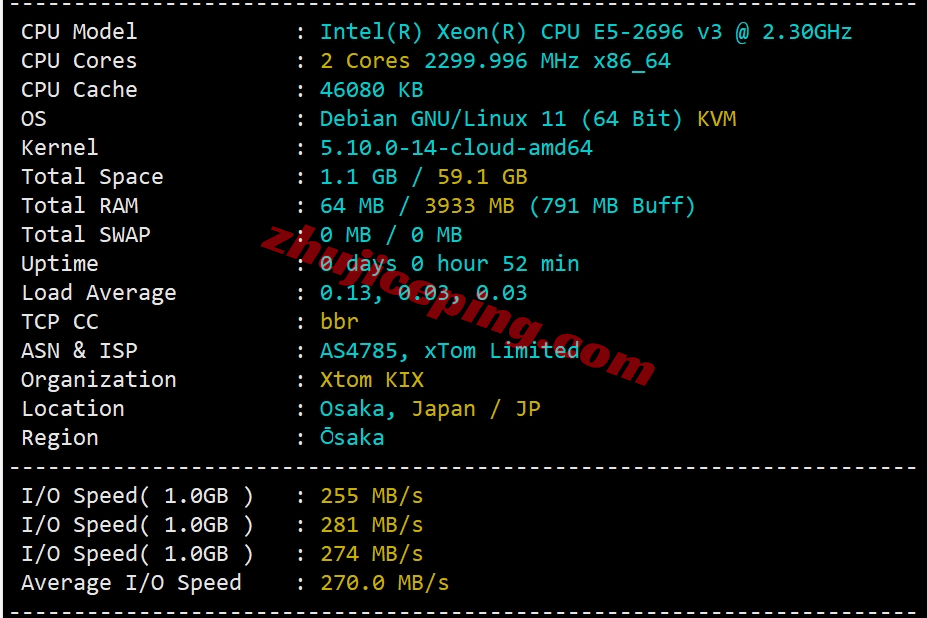Click the ASN & ISP label
This screenshot has height=618, width=927.
point(79,351)
